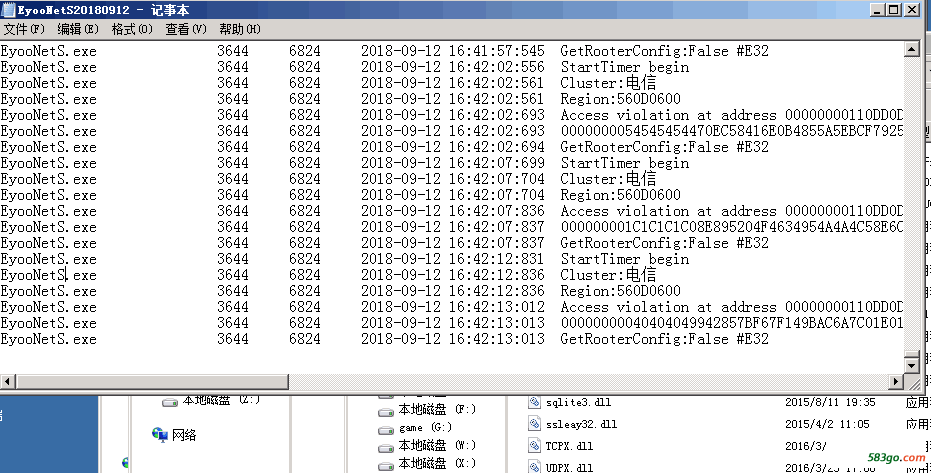This screenshot has height=473, width=931.
Task: Click the game (G:) drive icon
Action: [x=386, y=428]
